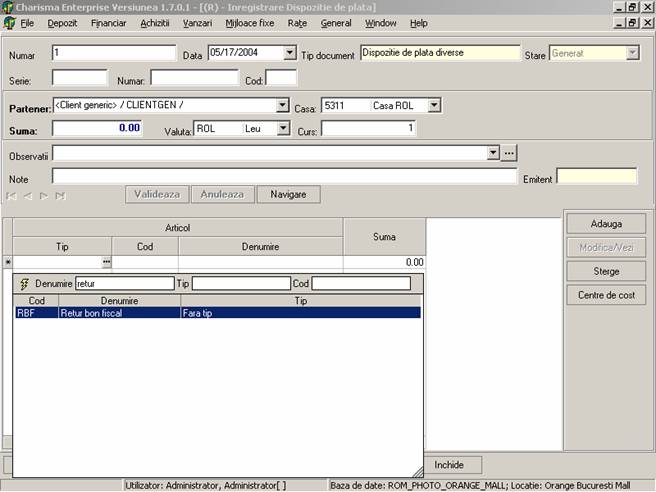
Task: Expand the Observatii dropdown arrow
Action: (493, 153)
